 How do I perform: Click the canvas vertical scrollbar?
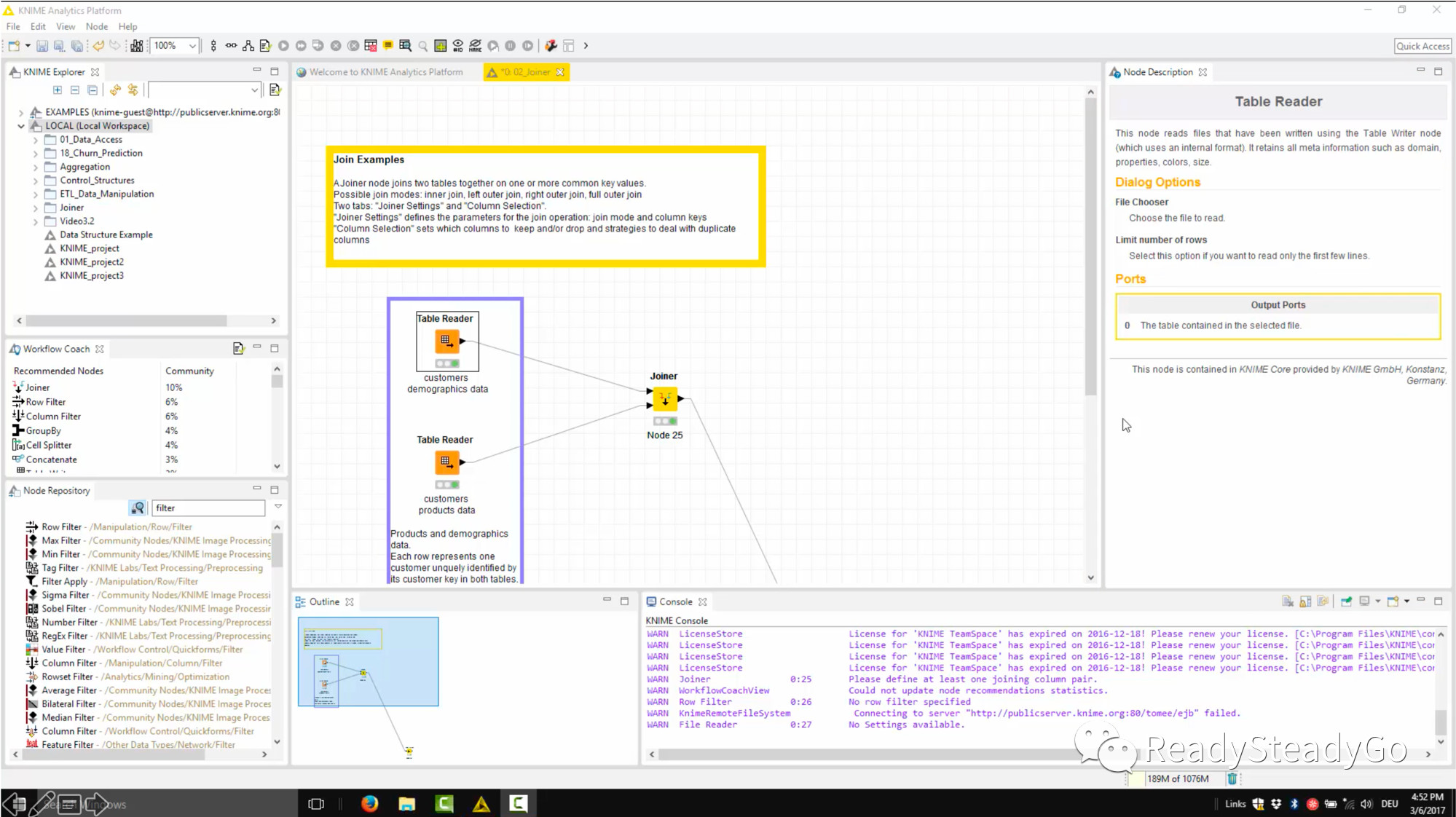click(x=1090, y=248)
